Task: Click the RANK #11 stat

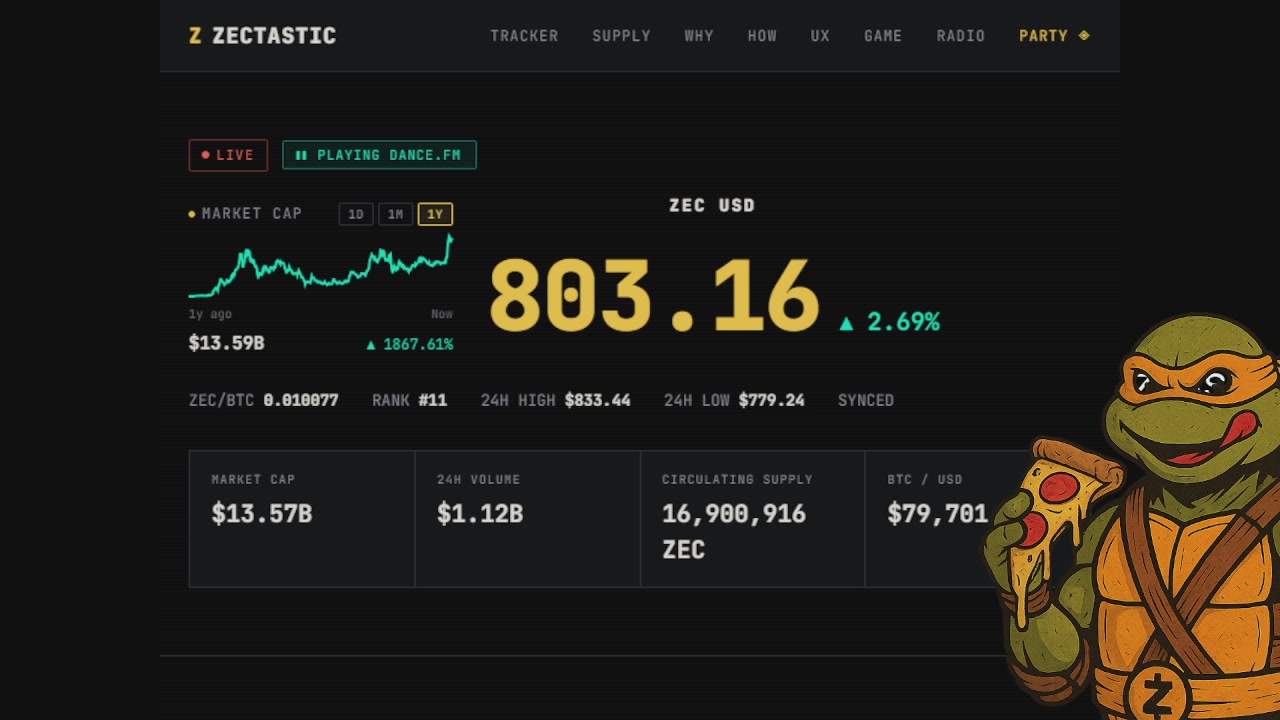Action: 409,400
